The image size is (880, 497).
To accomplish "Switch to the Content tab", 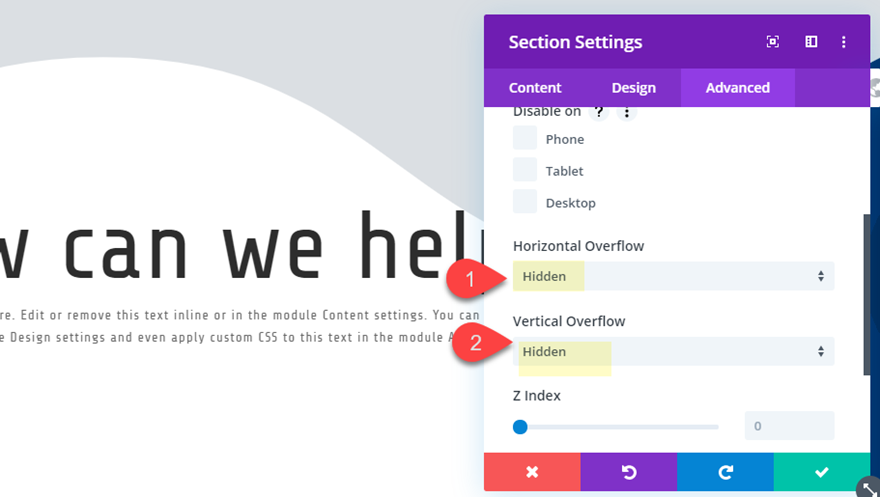I will coord(535,88).
